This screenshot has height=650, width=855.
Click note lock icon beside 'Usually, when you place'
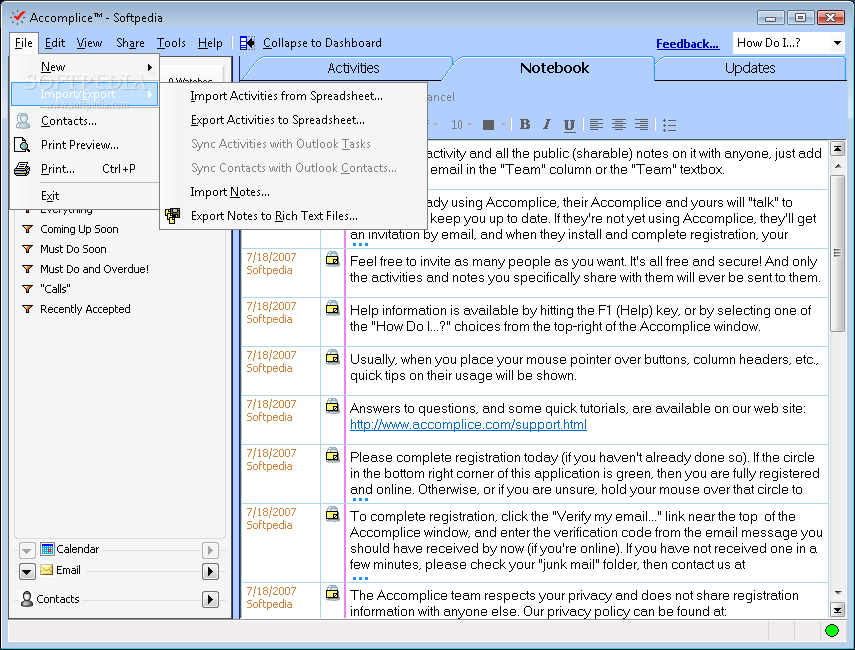[332, 357]
